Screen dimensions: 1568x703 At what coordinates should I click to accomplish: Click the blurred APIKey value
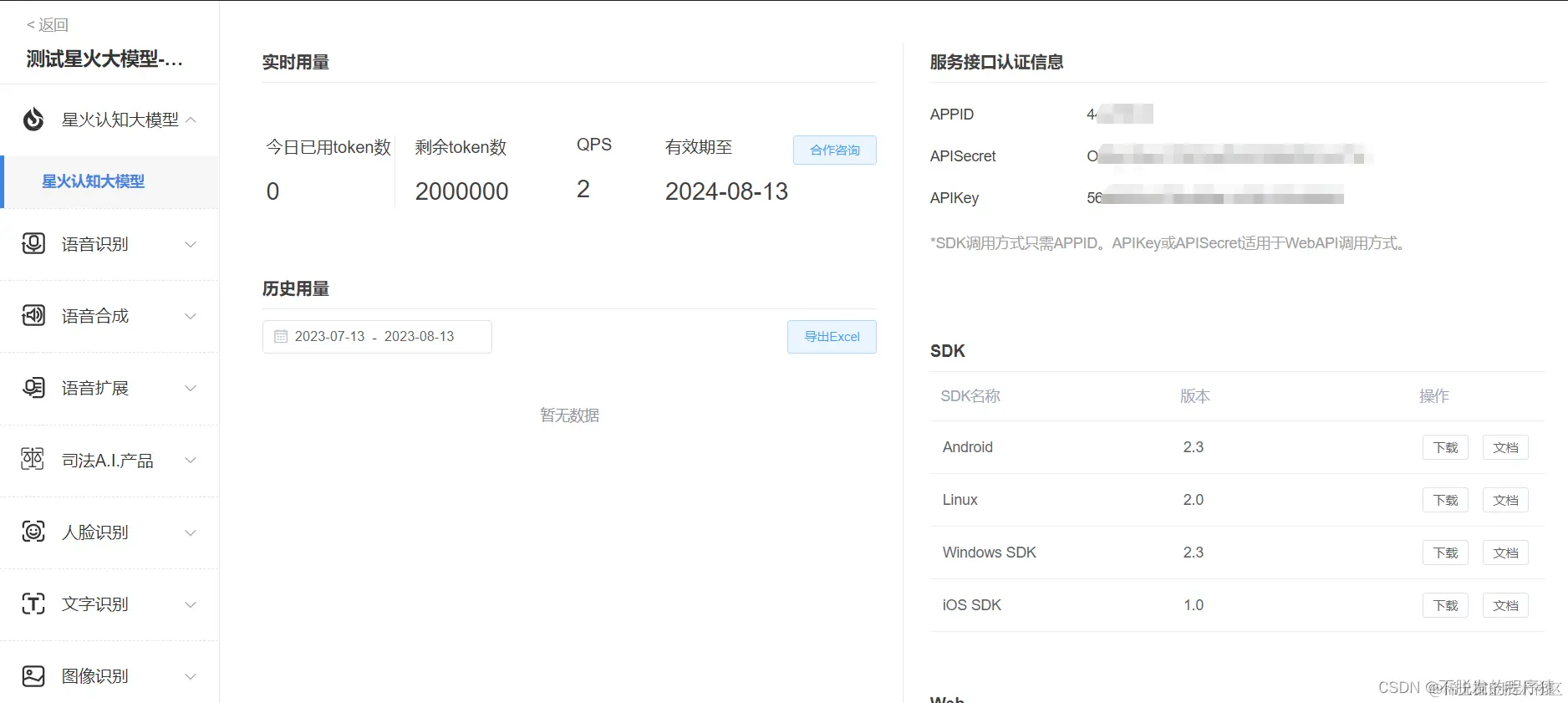click(x=1215, y=198)
